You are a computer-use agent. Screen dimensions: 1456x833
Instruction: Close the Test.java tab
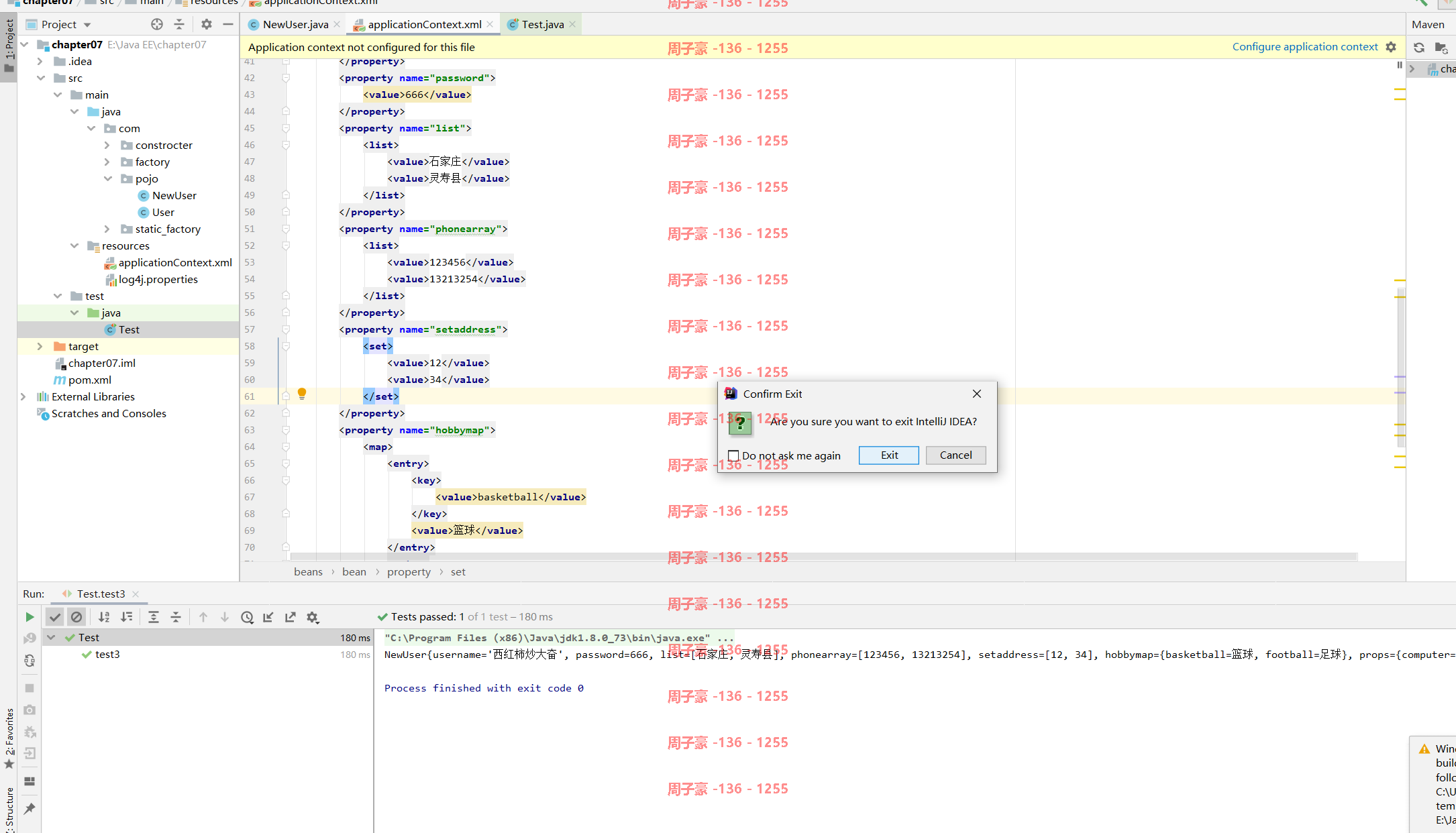[x=572, y=24]
